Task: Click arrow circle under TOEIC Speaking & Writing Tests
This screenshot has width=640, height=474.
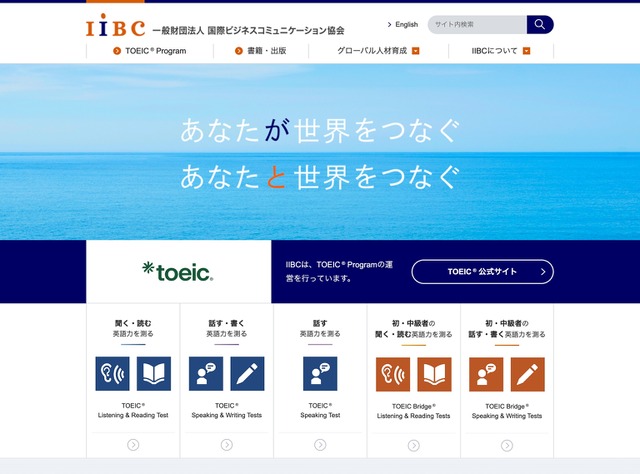Action: click(227, 445)
